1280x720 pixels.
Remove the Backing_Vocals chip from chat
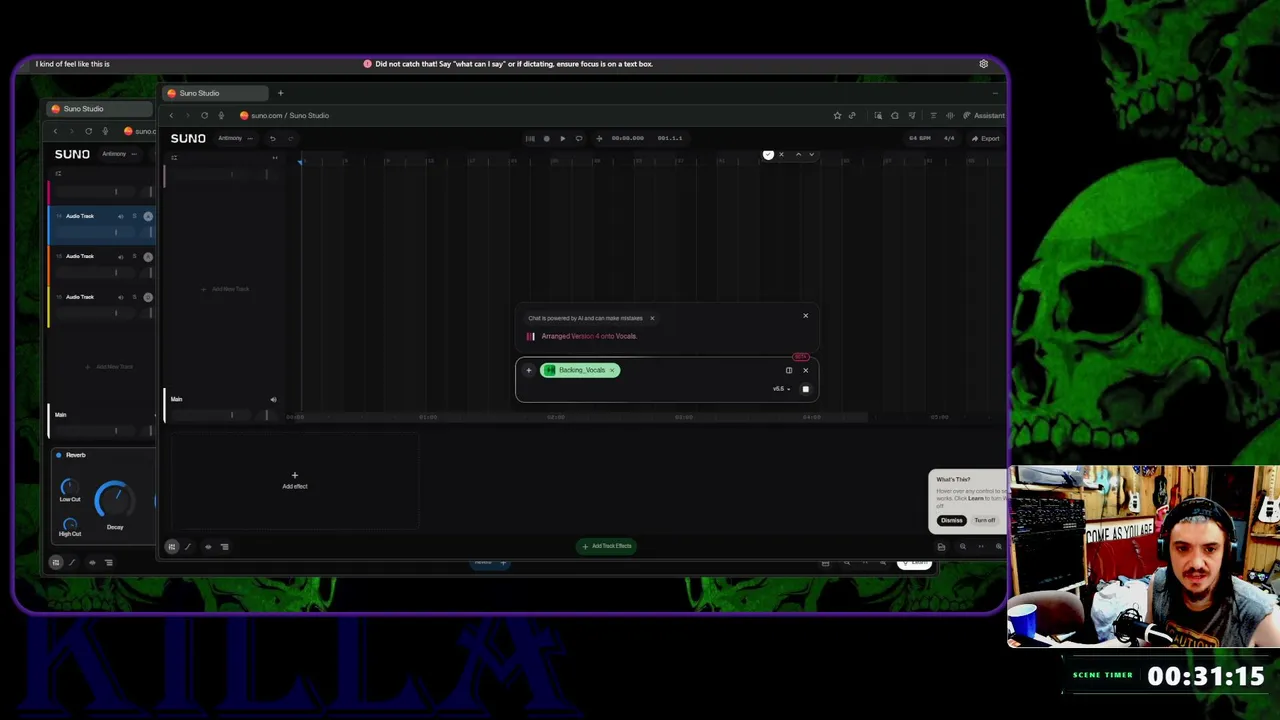click(x=612, y=370)
